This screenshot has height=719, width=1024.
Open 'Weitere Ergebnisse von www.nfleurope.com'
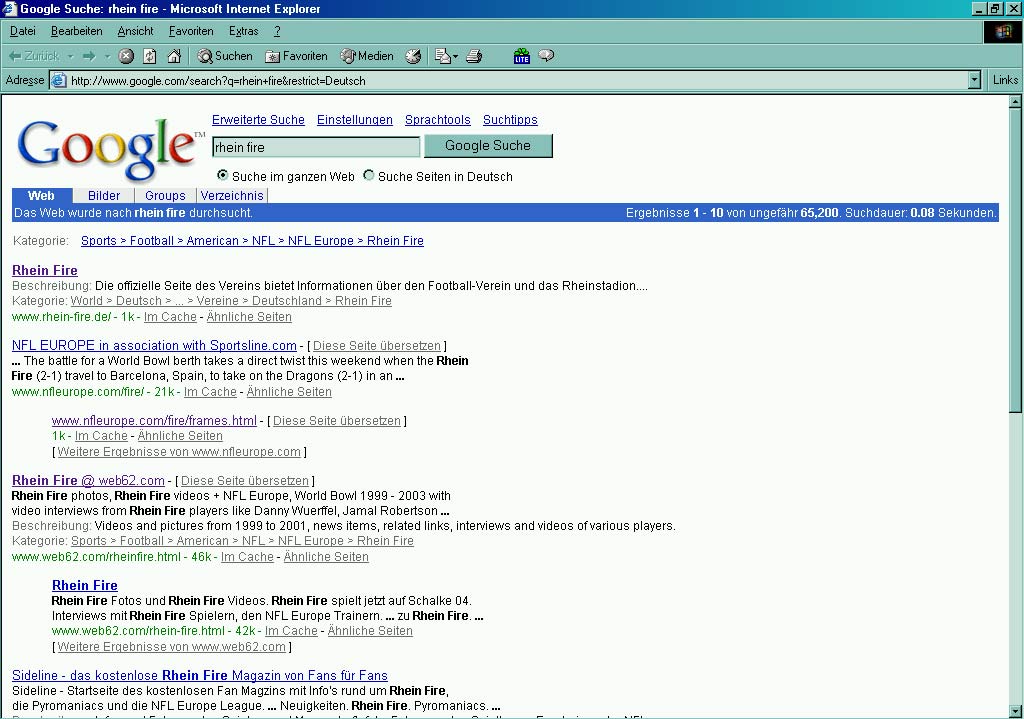coord(179,451)
